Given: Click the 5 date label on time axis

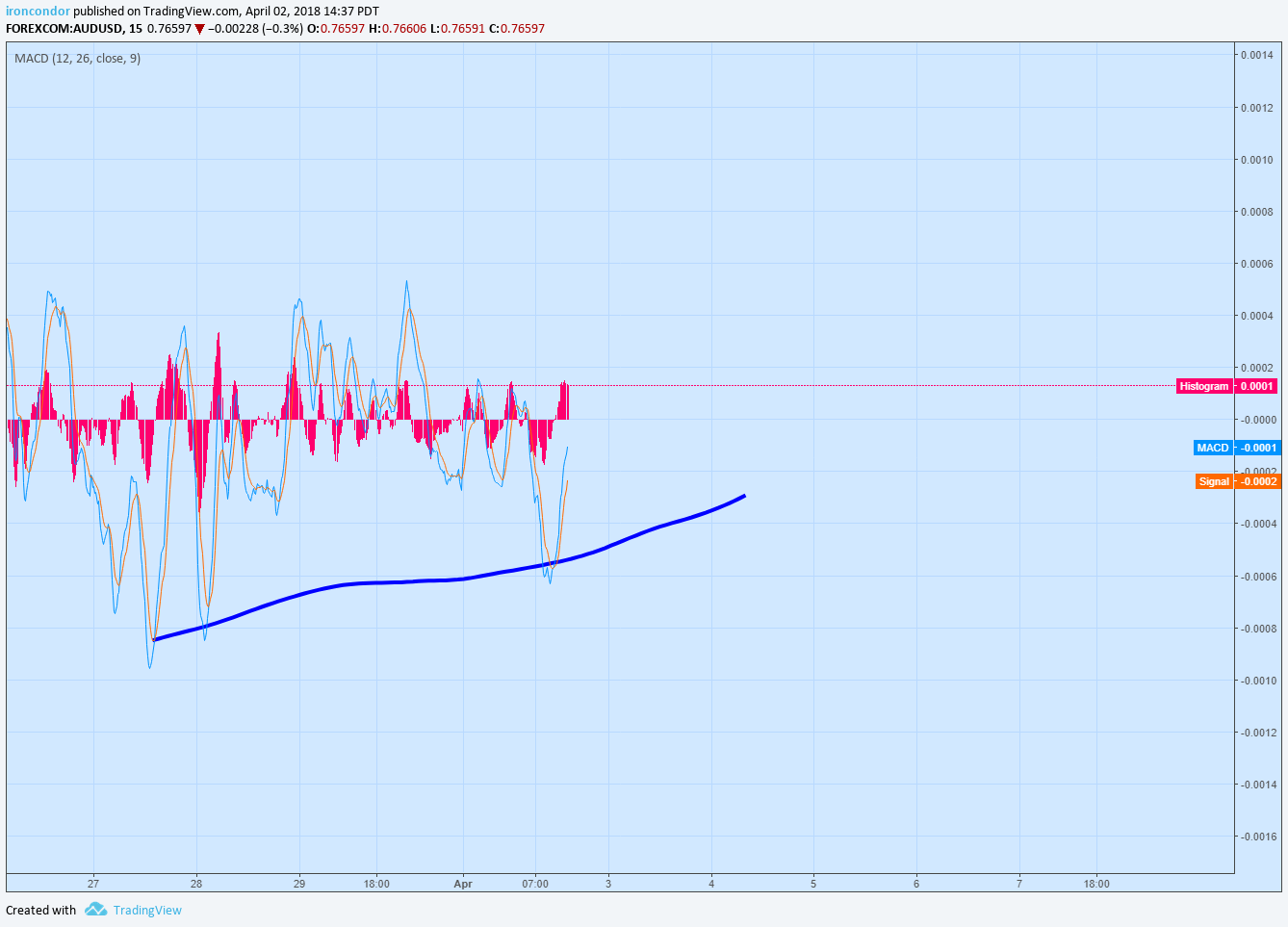Looking at the screenshot, I should [813, 884].
